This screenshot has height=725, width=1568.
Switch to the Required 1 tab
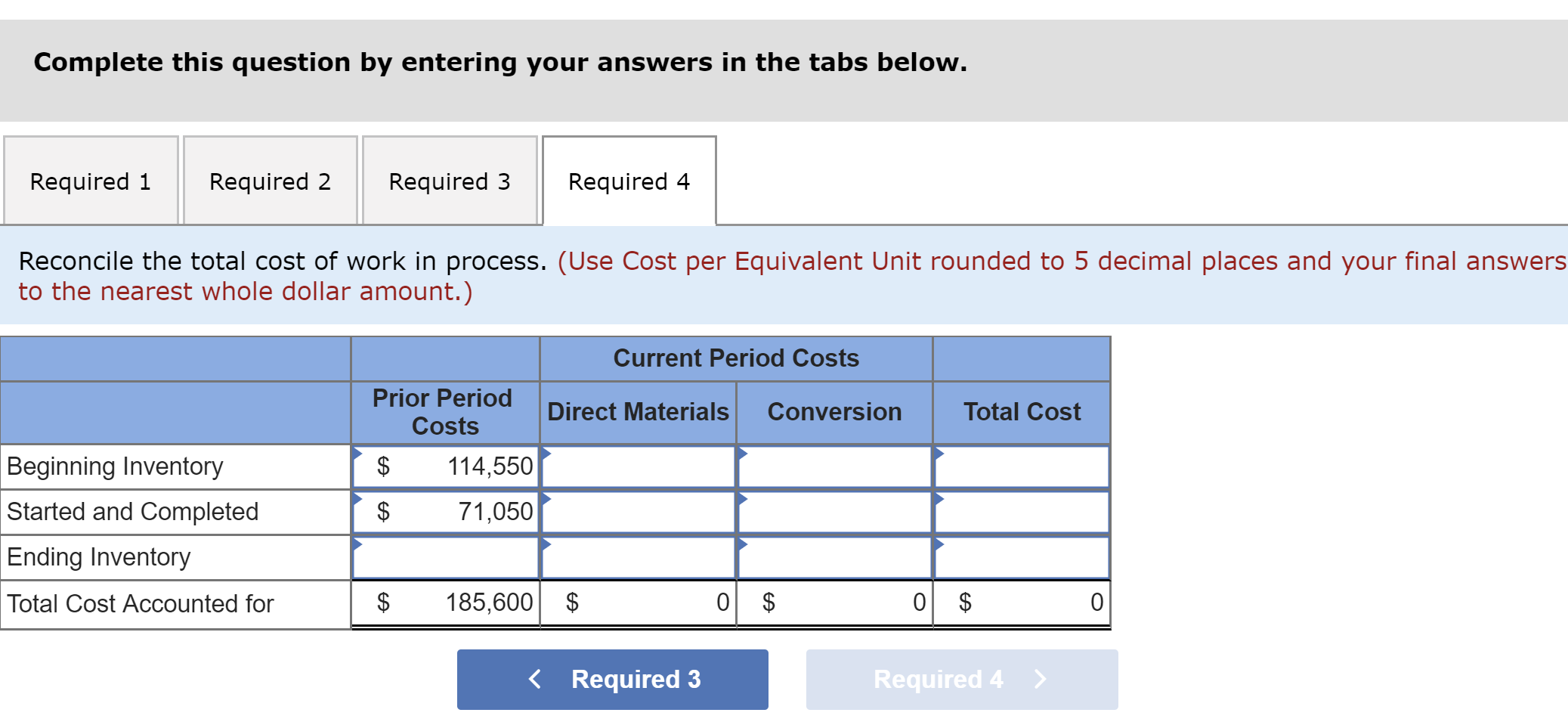(x=90, y=181)
